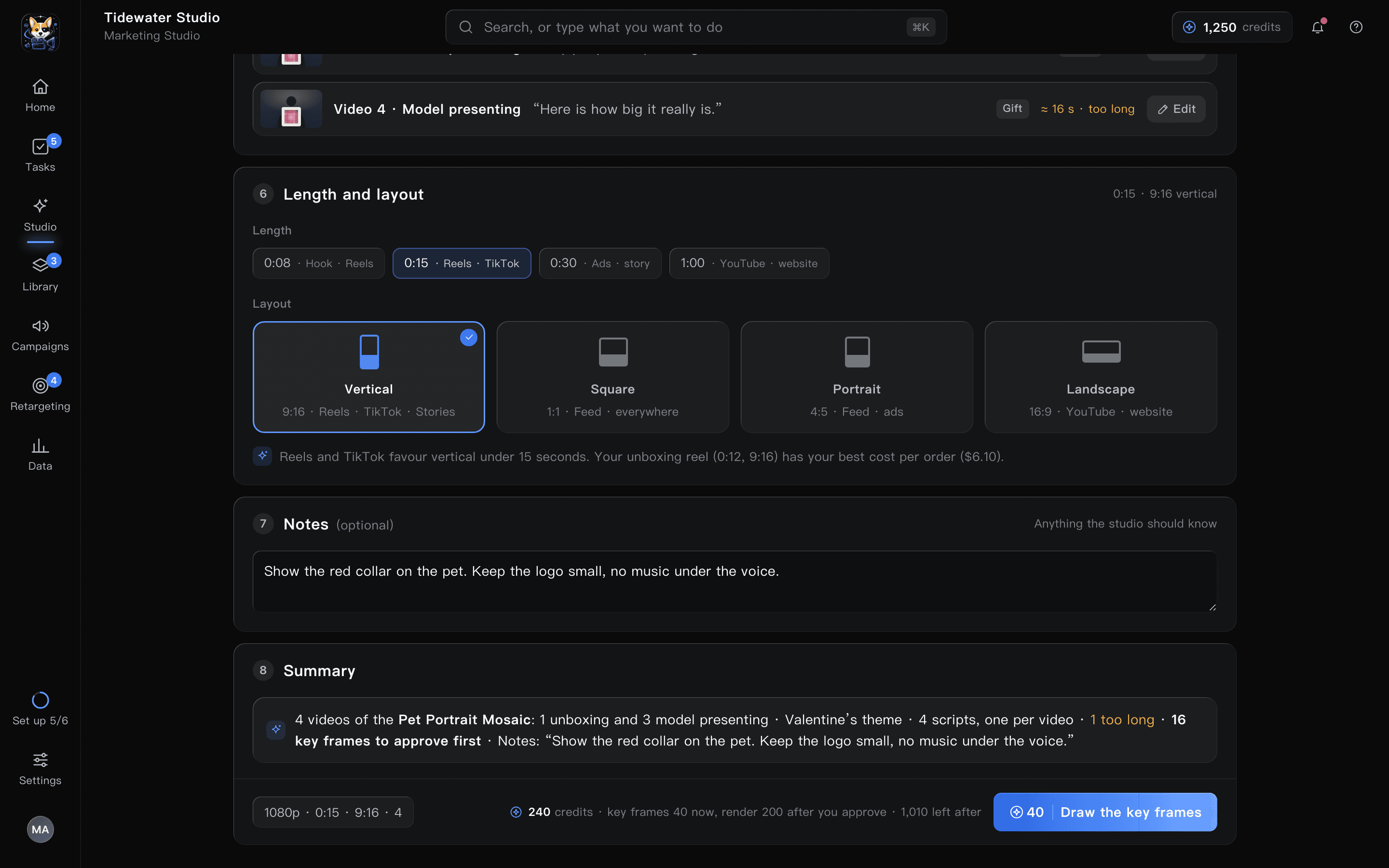Select the Vertical 9:16 layout card
The height and width of the screenshot is (868, 1389).
point(368,377)
